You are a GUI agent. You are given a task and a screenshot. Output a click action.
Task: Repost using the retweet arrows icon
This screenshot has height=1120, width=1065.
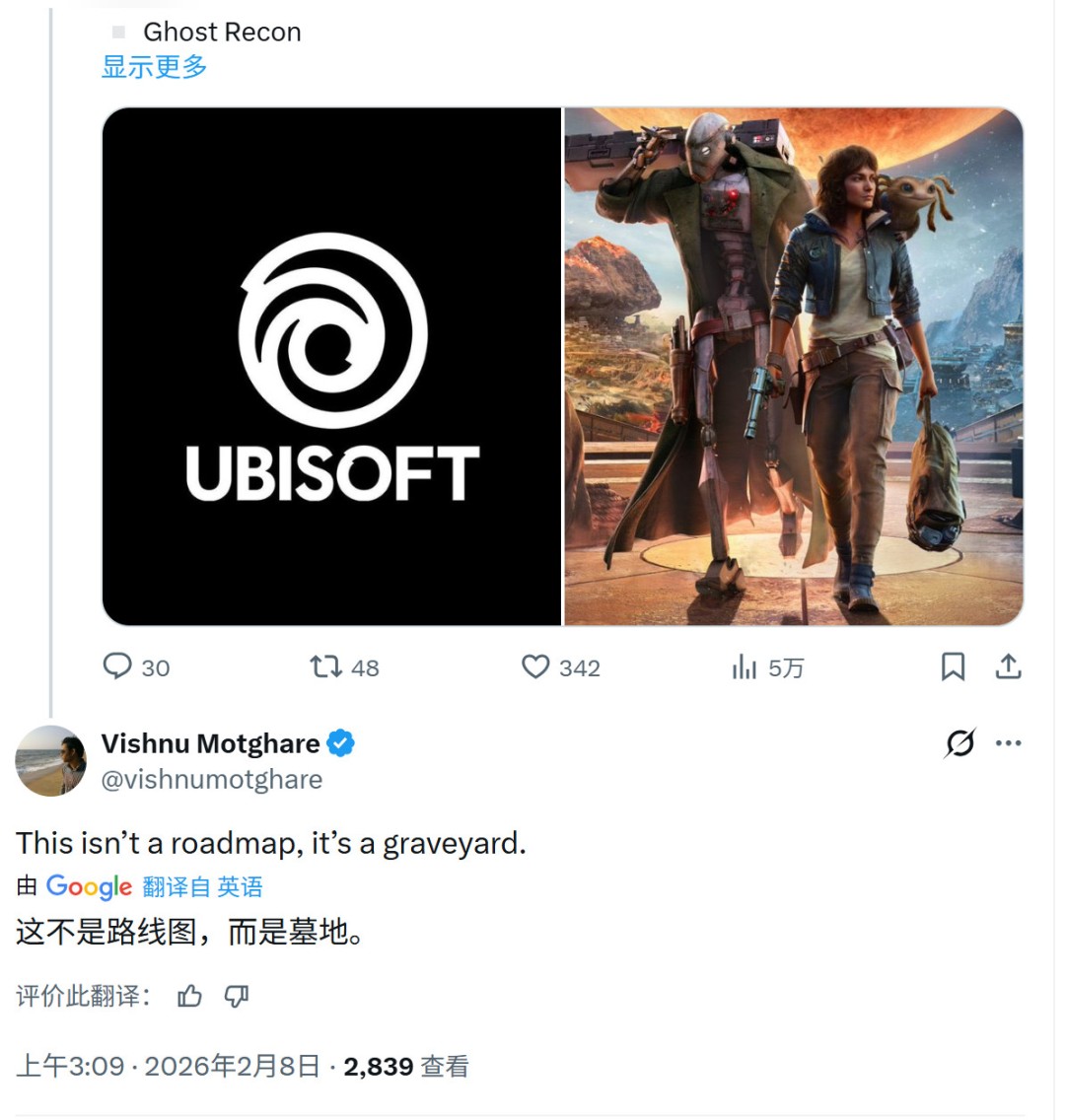pyautogui.click(x=325, y=667)
